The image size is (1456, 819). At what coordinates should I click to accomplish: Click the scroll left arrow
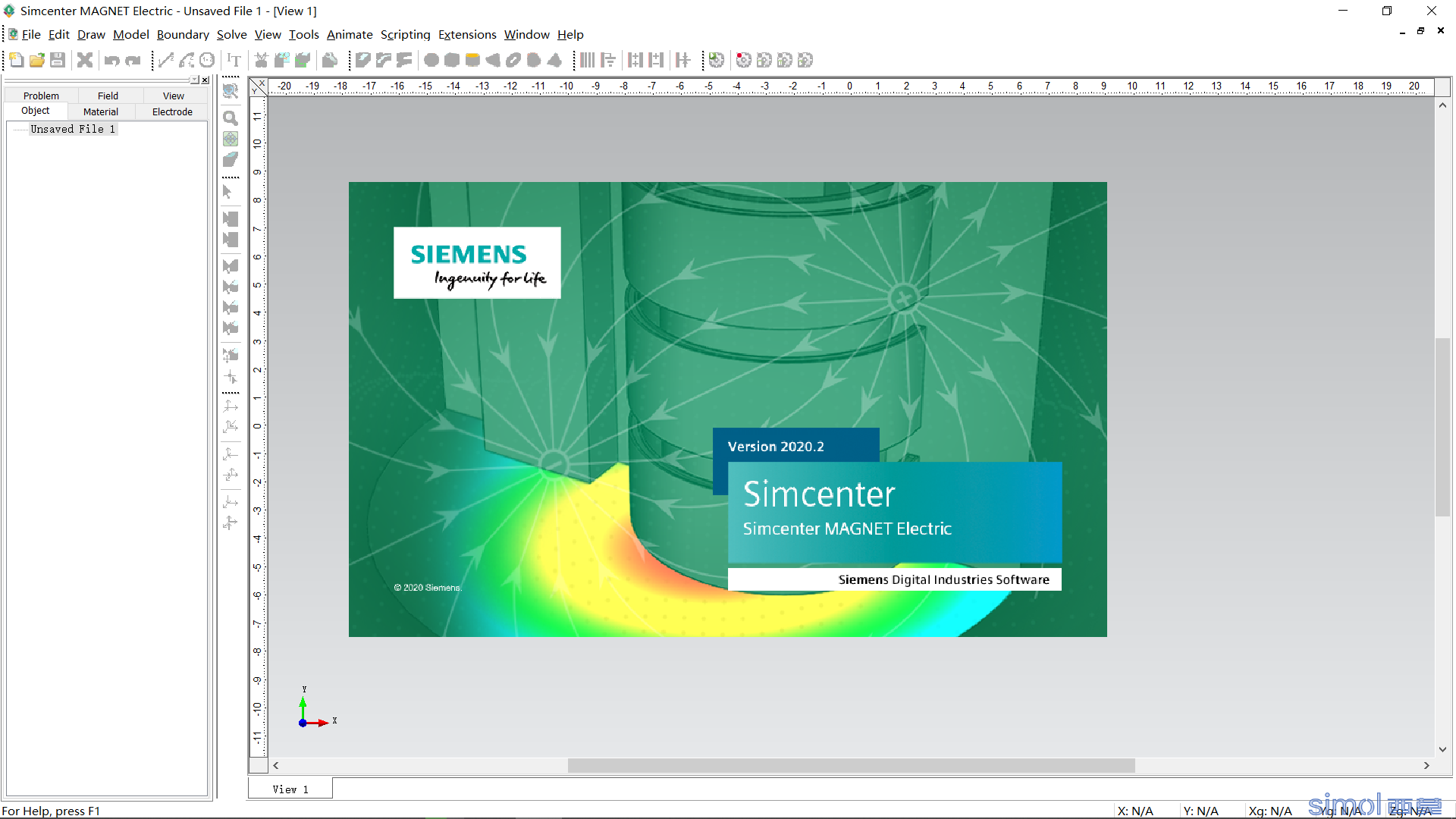[276, 766]
